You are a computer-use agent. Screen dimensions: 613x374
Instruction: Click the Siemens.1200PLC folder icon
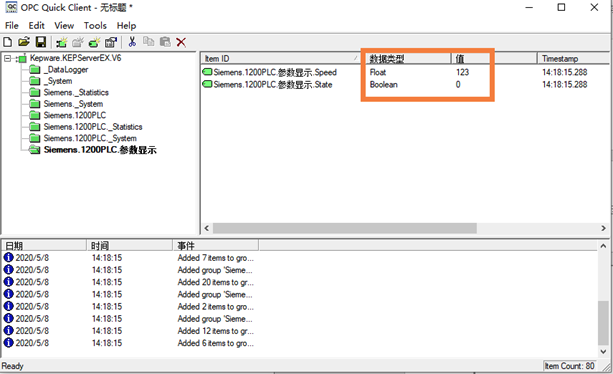[35, 115]
